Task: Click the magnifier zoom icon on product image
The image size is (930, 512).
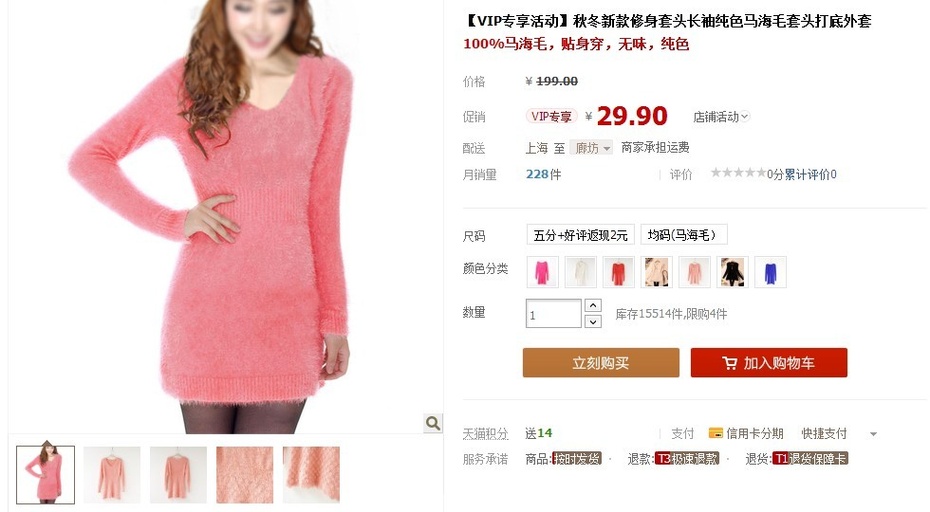Action: click(x=433, y=423)
